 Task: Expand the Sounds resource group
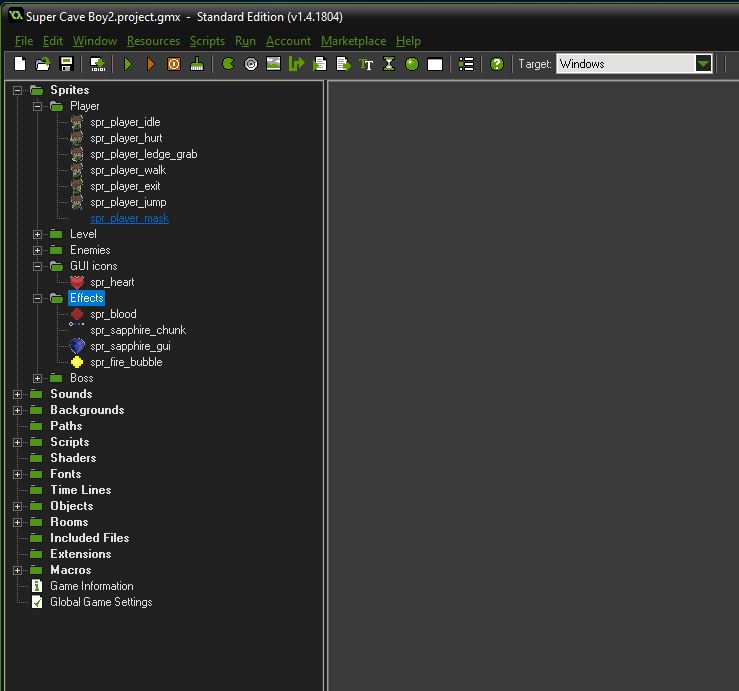click(18, 394)
